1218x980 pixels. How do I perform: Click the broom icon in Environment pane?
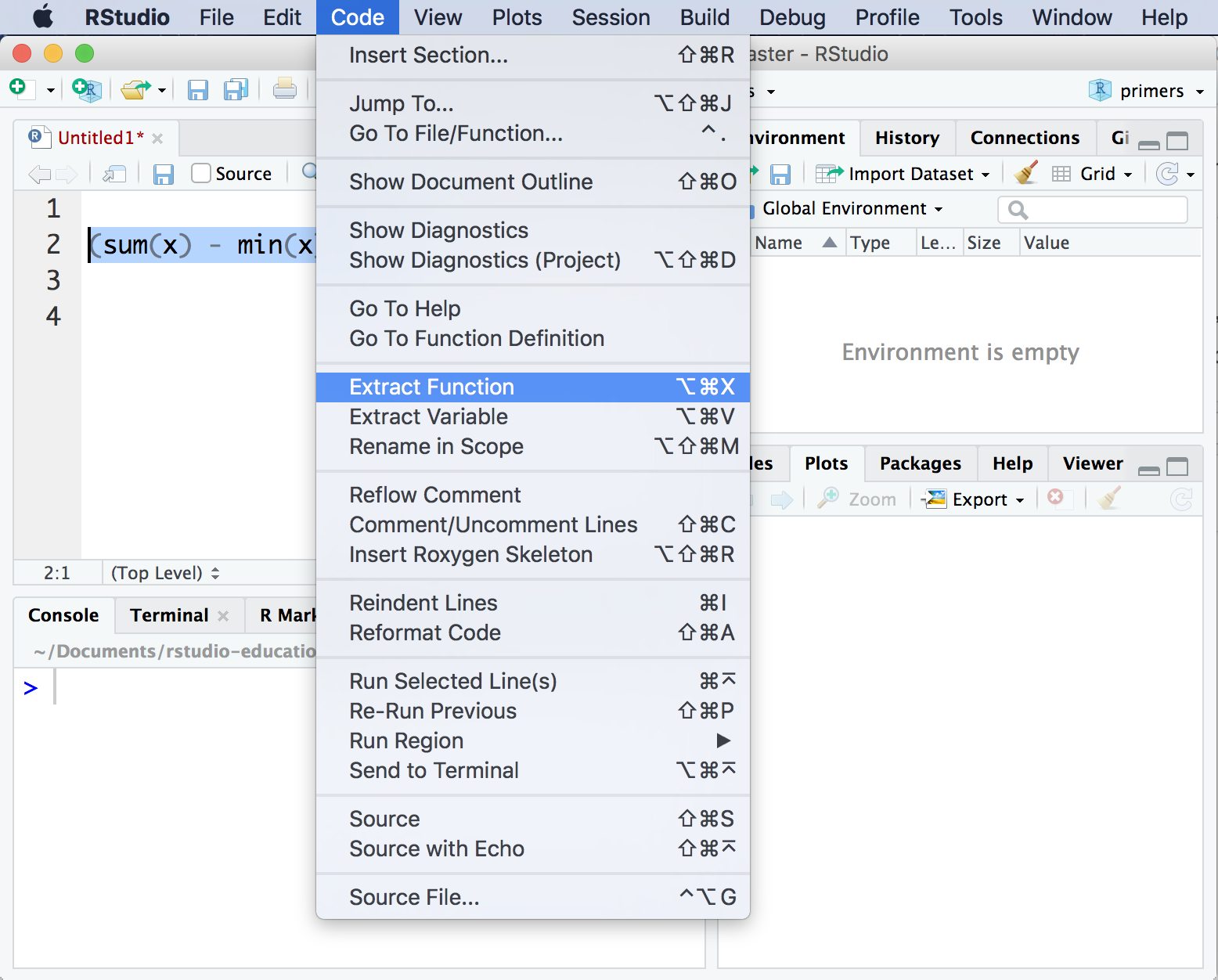pyautogui.click(x=1025, y=173)
